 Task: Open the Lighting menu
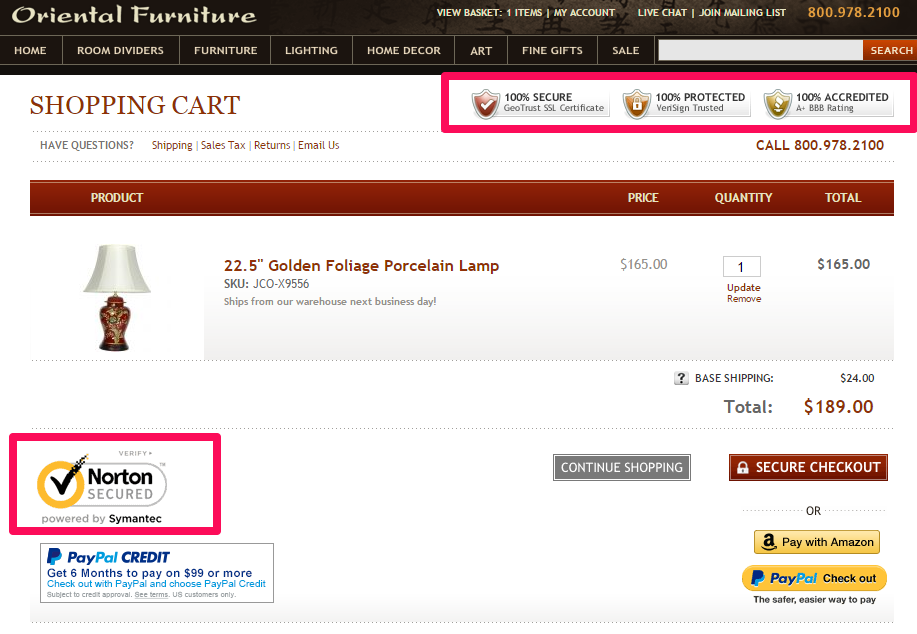(x=311, y=50)
